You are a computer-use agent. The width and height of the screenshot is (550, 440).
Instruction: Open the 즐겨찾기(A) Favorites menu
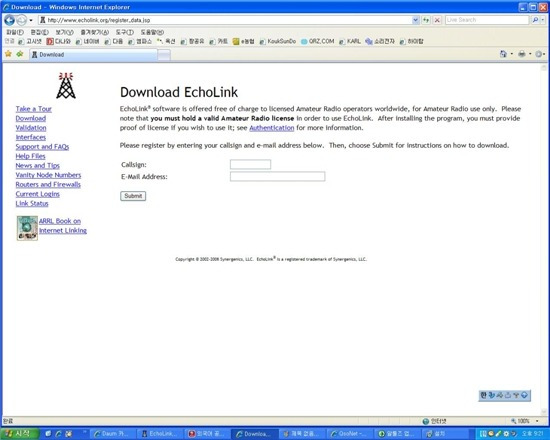coord(94,32)
